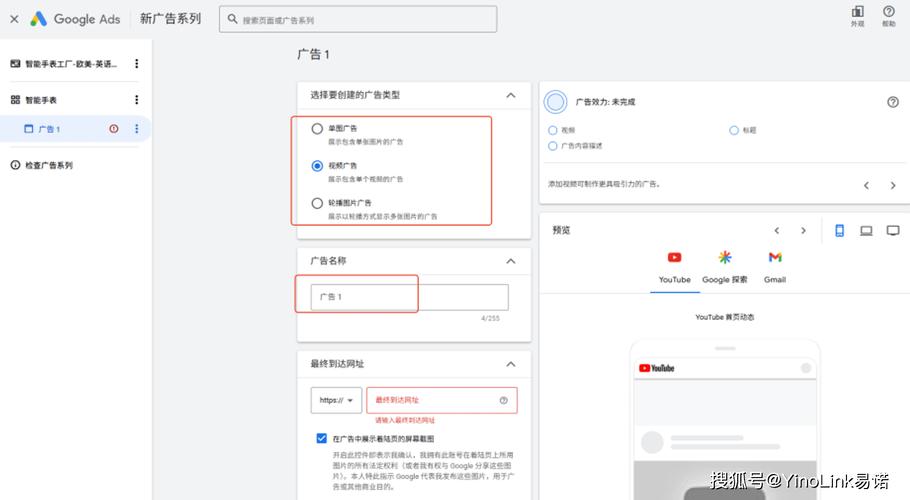Switch preview to the mobile phone device
Viewport: 910px width, 500px height.
[839, 231]
